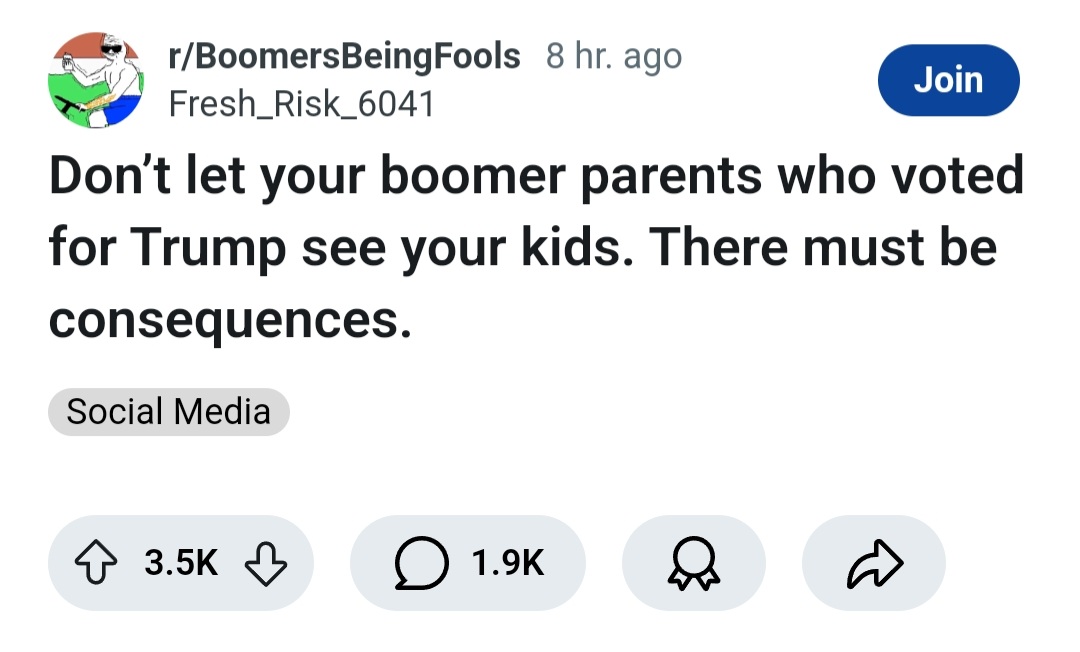Click the word "Trump" in the title

coord(207,248)
